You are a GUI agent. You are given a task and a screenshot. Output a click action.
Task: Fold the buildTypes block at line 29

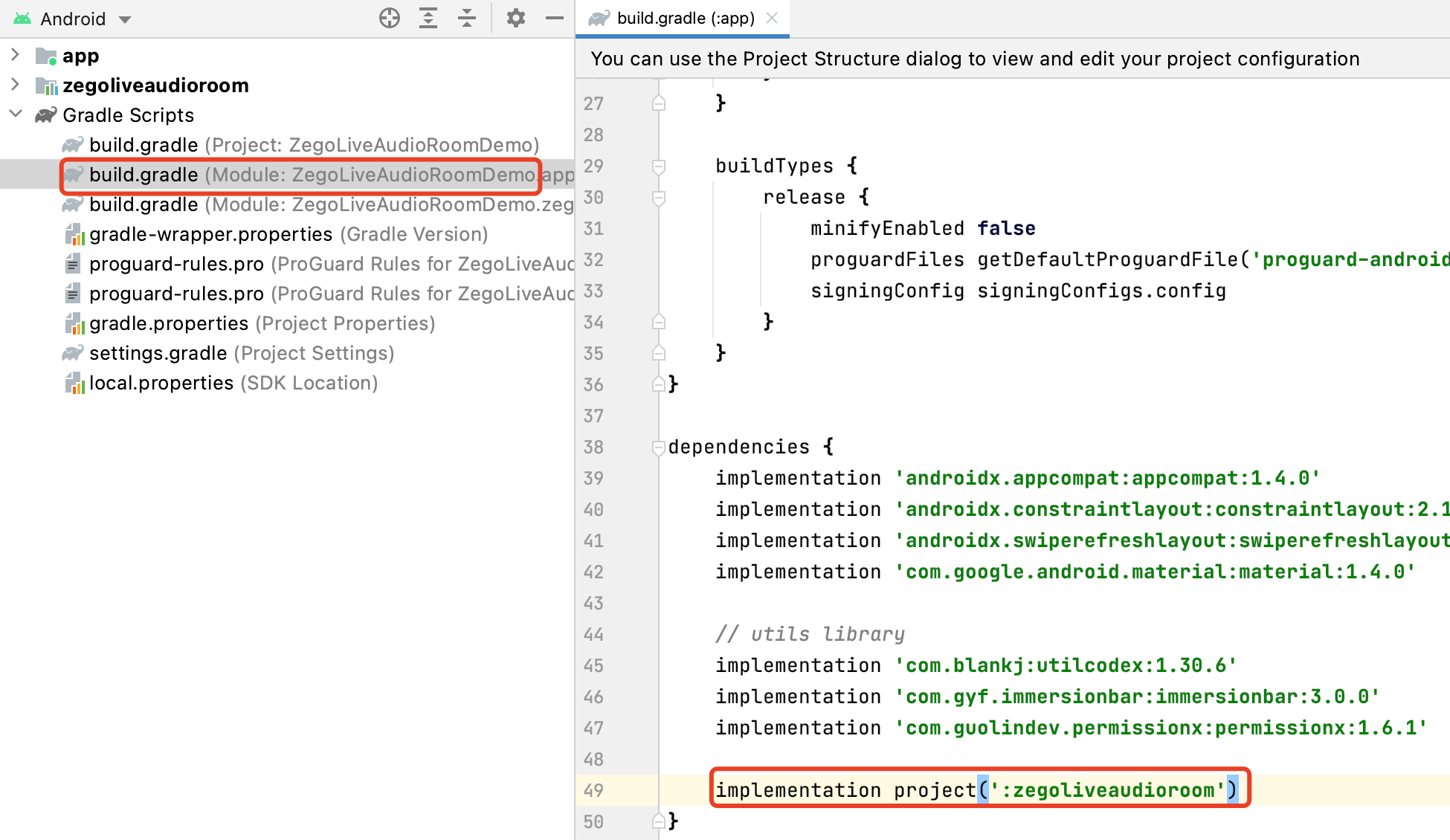pos(658,167)
